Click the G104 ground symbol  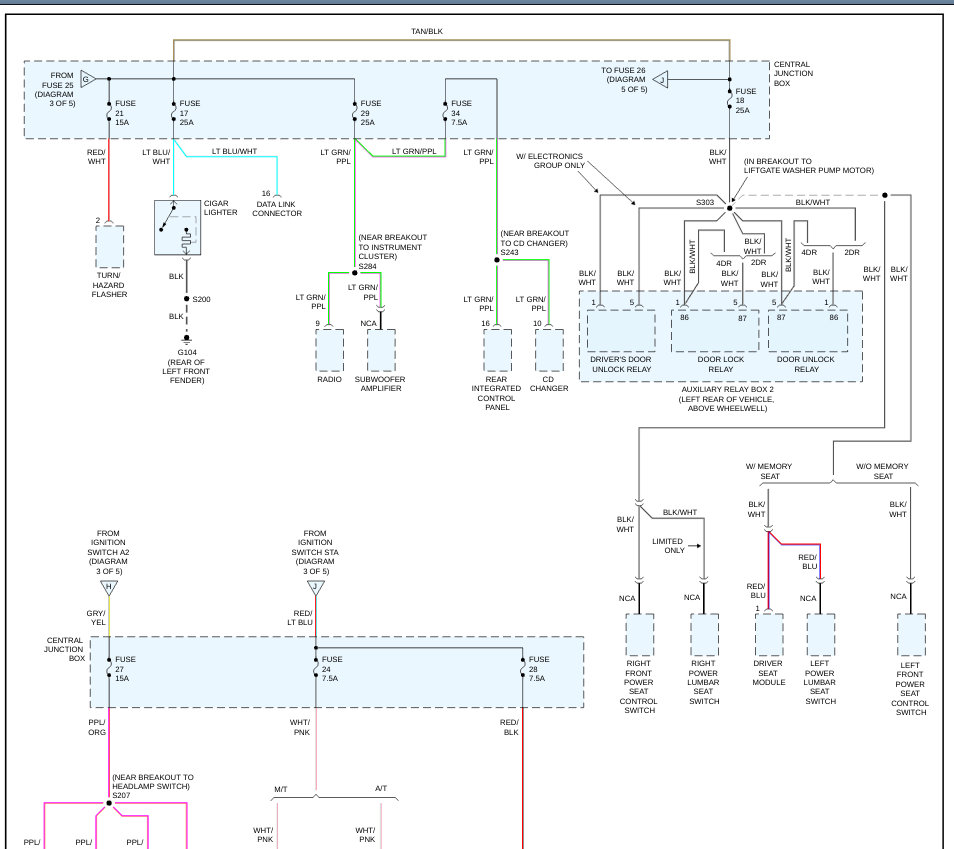point(186,340)
